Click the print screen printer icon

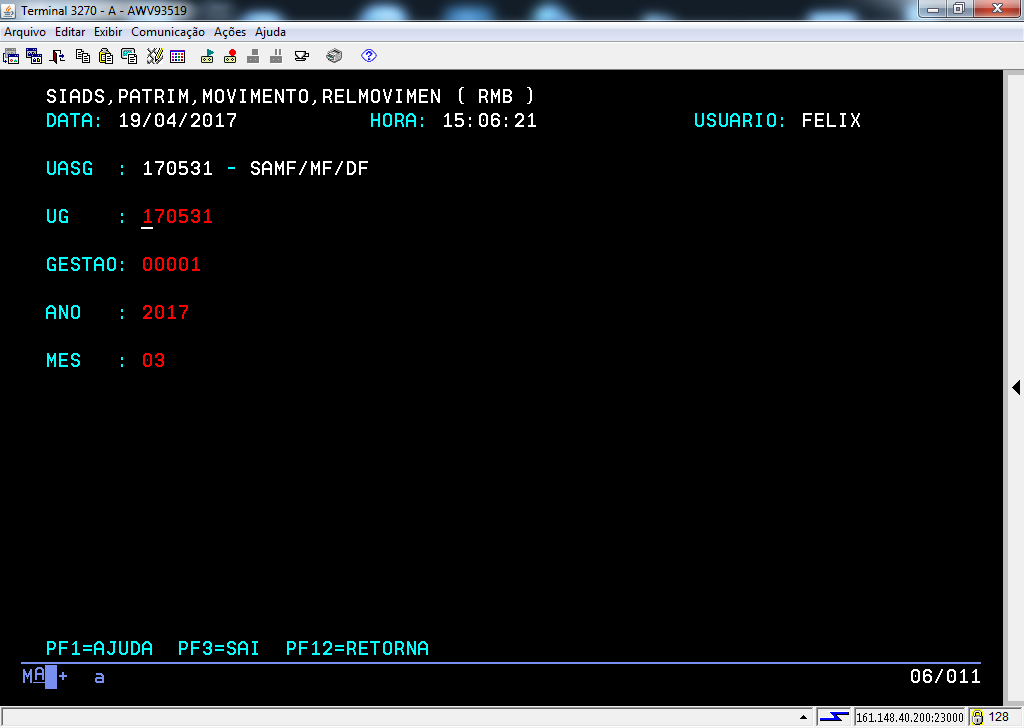tap(334, 56)
